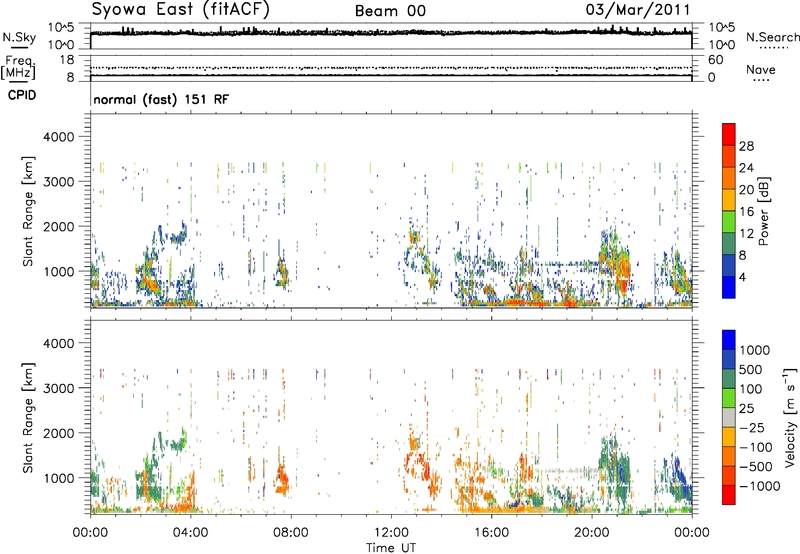Pick the gray near-zero velocity swatch
The width and height of the screenshot is (800, 554).
click(x=729, y=417)
